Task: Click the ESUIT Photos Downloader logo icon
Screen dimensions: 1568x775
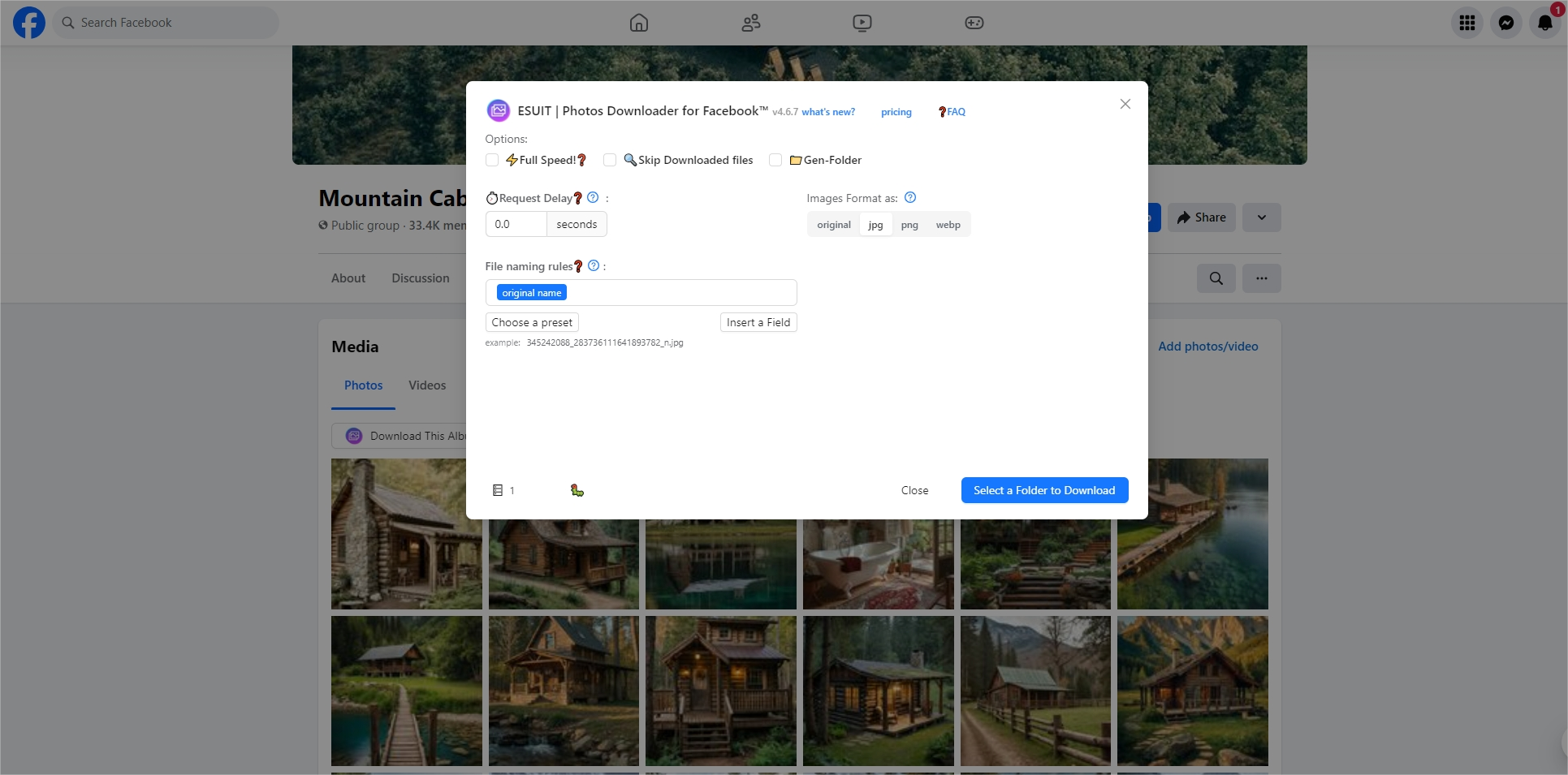Action: [499, 110]
